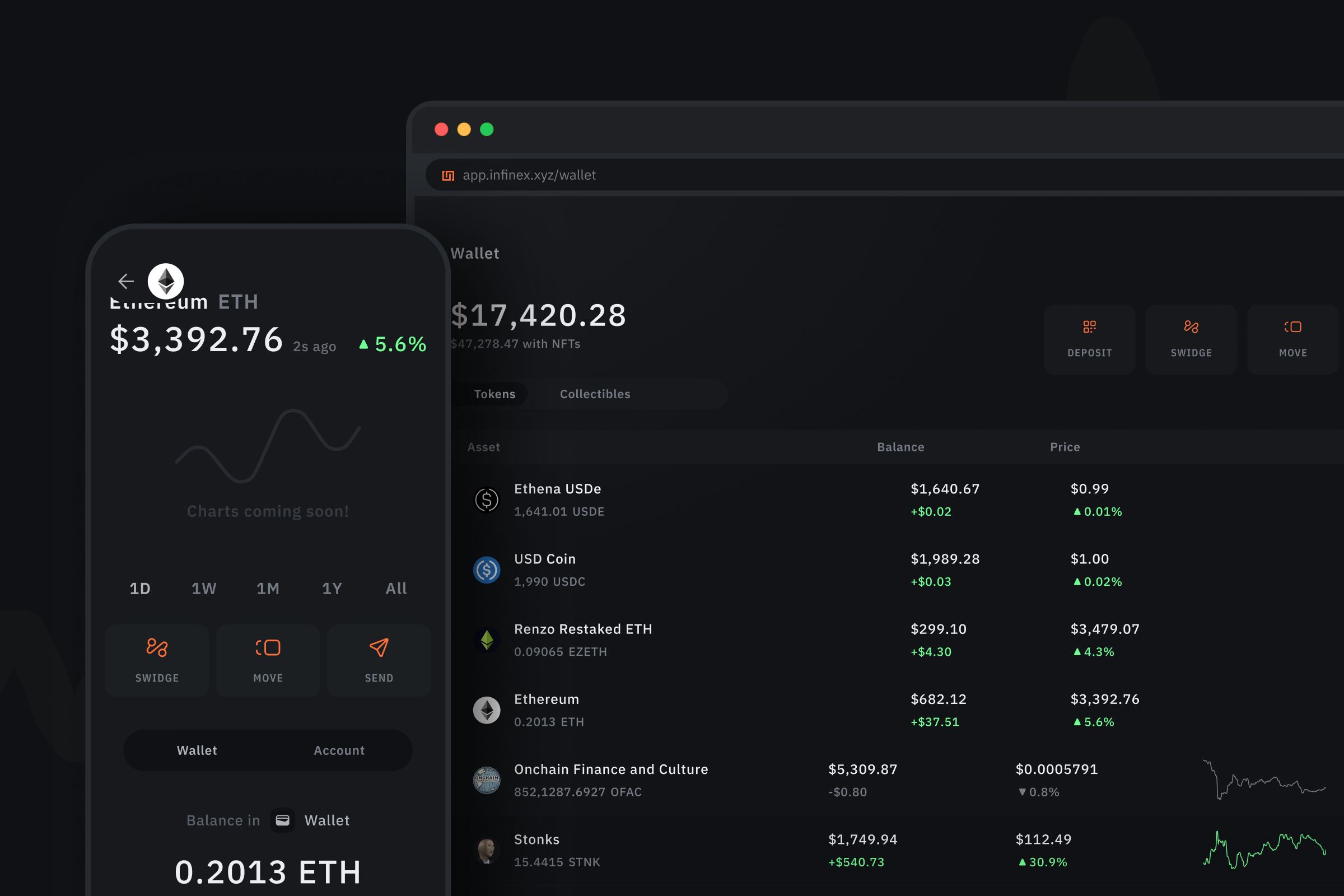Open Swidge from desktop wallet actions
Viewport: 1344px width, 896px height.
click(x=1191, y=339)
